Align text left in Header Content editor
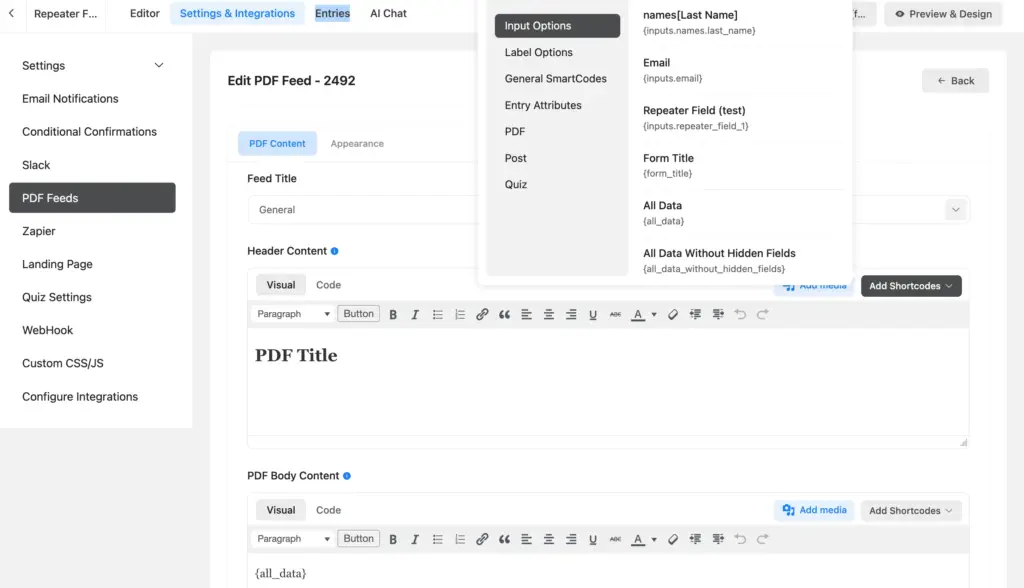Image resolution: width=1024 pixels, height=588 pixels. click(526, 314)
